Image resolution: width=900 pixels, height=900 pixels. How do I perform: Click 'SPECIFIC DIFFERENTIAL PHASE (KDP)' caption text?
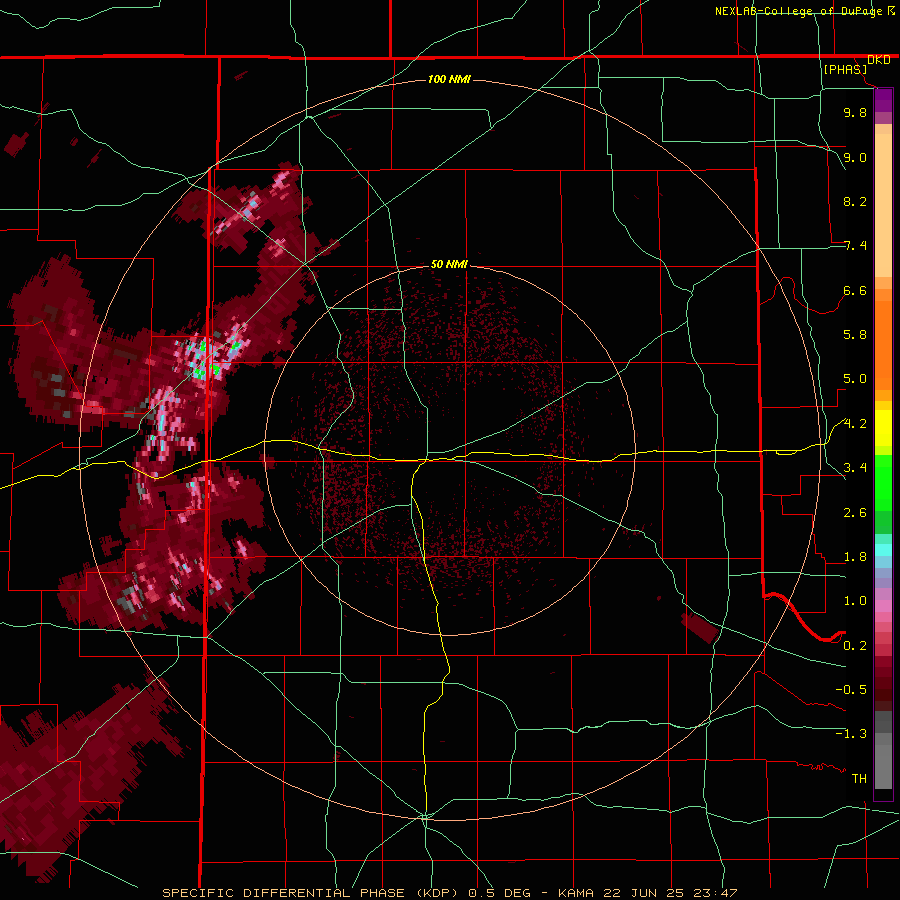pos(313,893)
